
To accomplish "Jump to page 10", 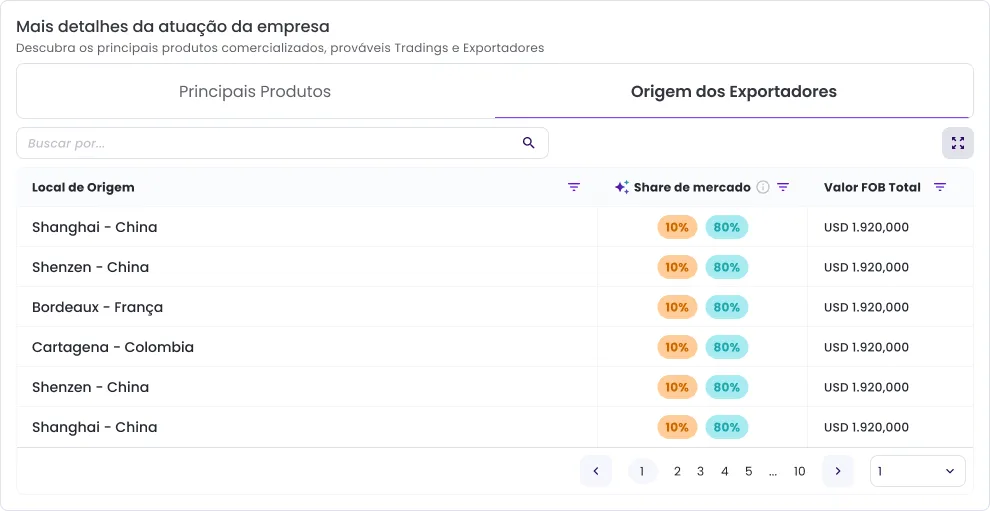I will [x=799, y=472].
